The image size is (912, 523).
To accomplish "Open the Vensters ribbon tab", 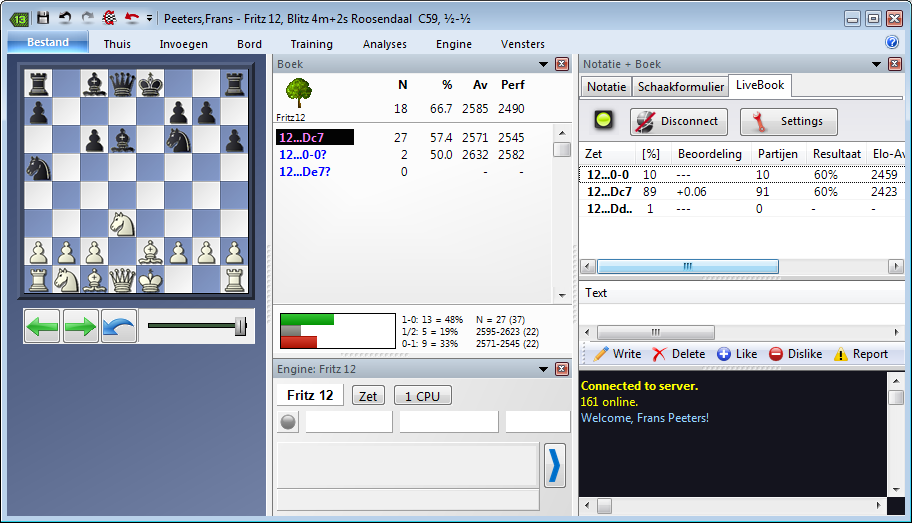I will click(x=522, y=44).
